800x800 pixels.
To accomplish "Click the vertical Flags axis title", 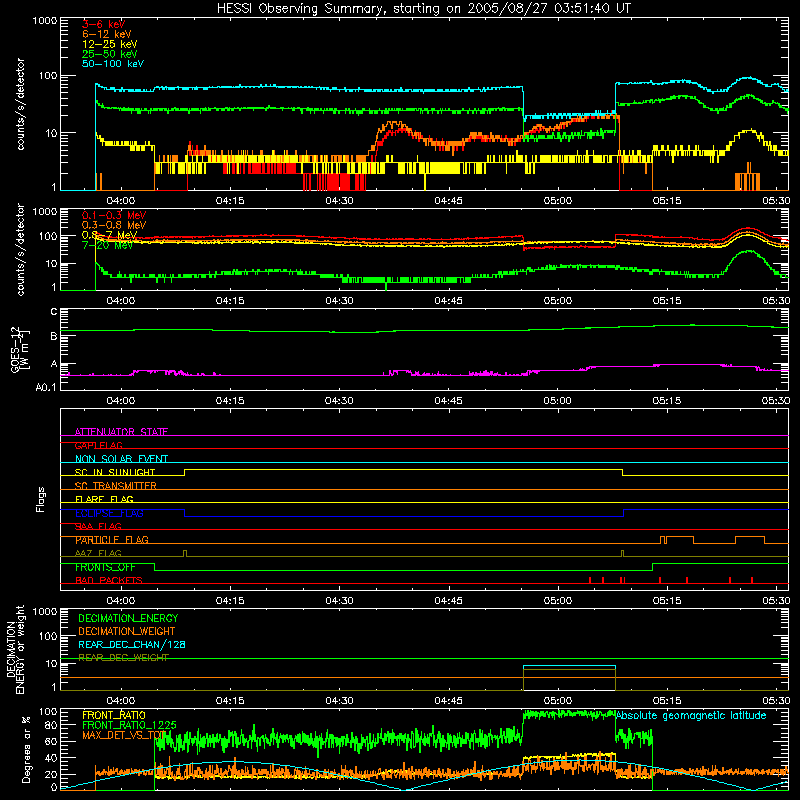I will click(x=41, y=499).
